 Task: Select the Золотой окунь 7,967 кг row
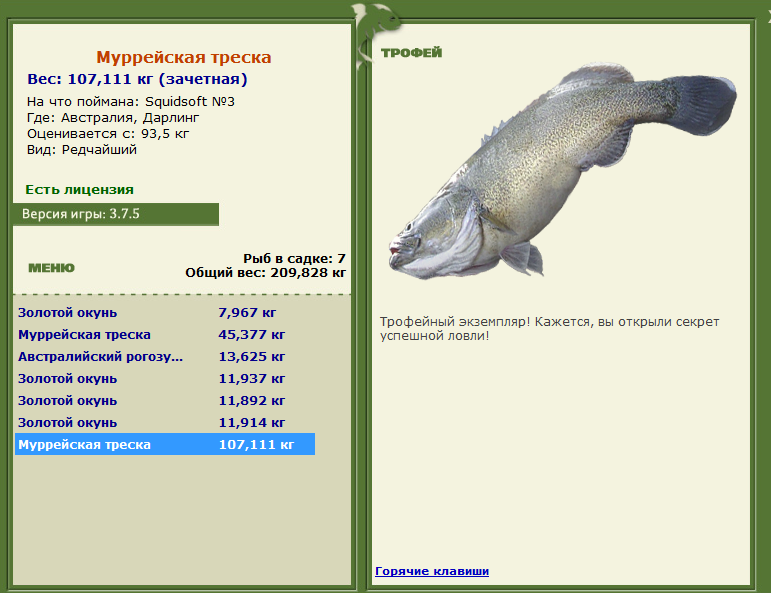pyautogui.click(x=165, y=313)
